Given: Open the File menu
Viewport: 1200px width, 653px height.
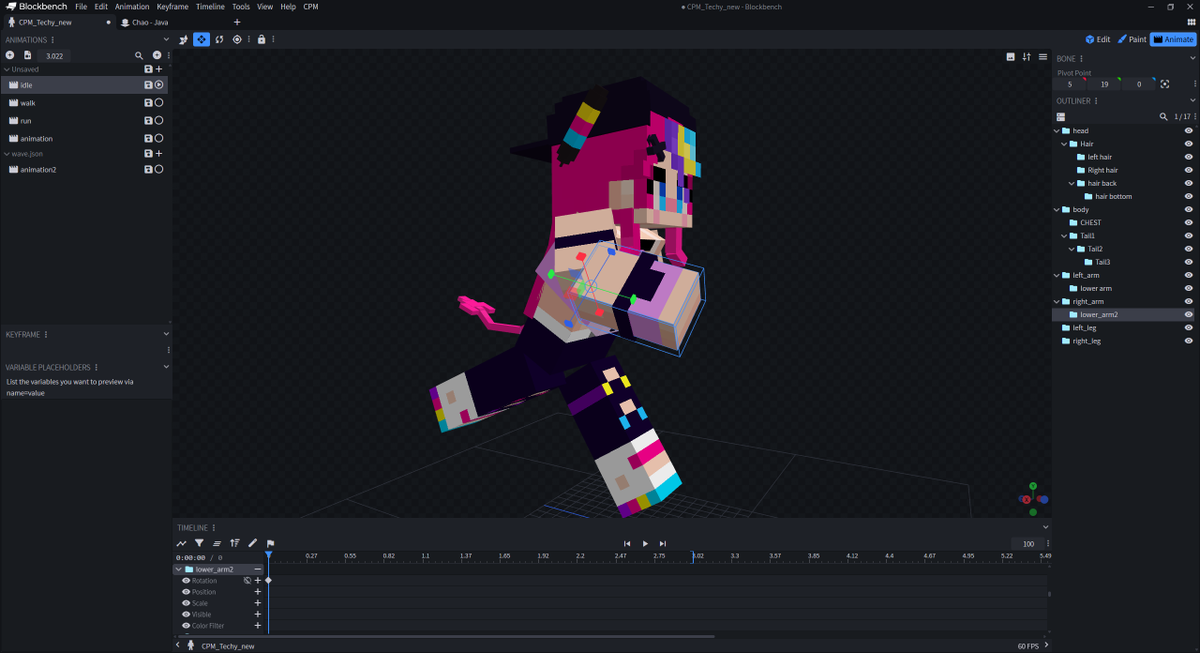Looking at the screenshot, I should click(x=81, y=6).
